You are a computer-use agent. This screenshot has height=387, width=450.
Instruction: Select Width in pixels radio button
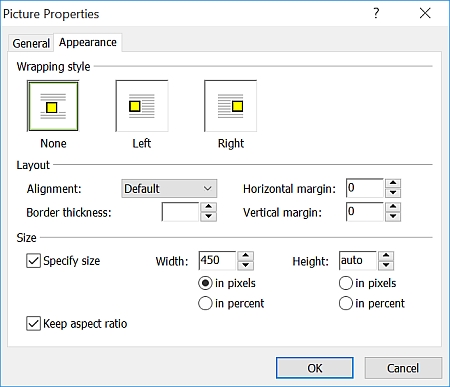(x=205, y=283)
